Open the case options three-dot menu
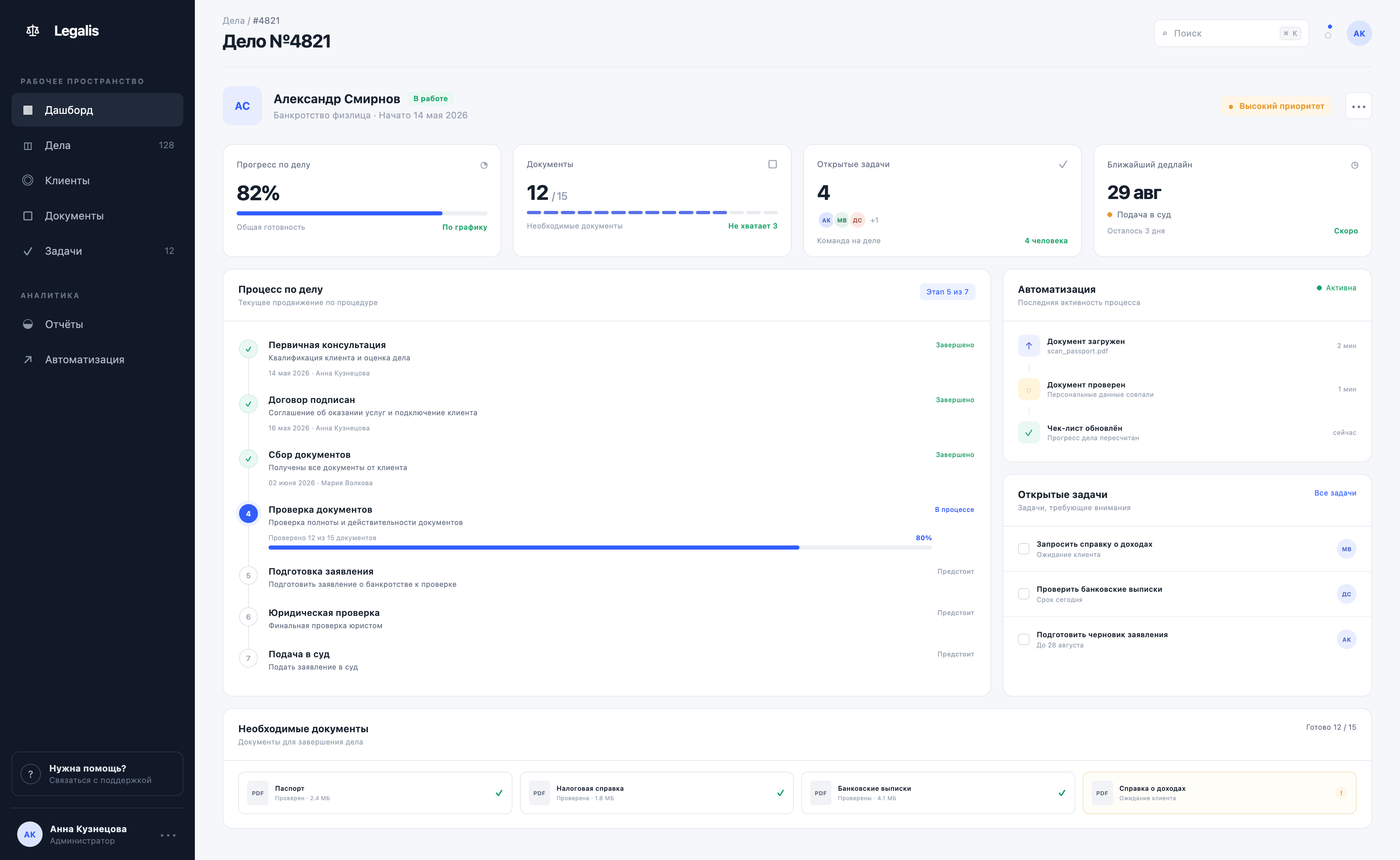Image resolution: width=1400 pixels, height=860 pixels. (1359, 106)
